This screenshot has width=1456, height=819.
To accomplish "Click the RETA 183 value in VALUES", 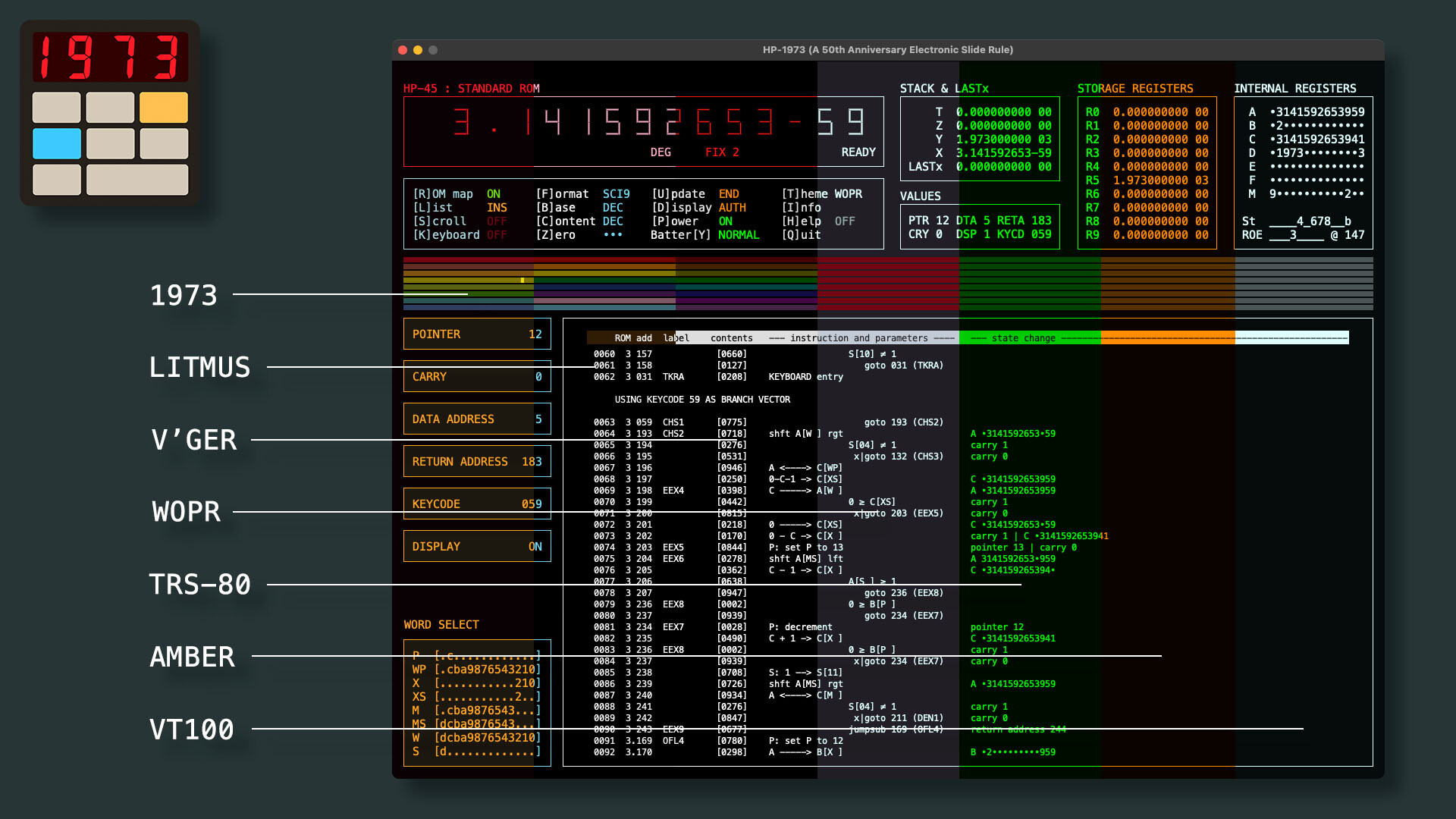I will pos(1024,221).
